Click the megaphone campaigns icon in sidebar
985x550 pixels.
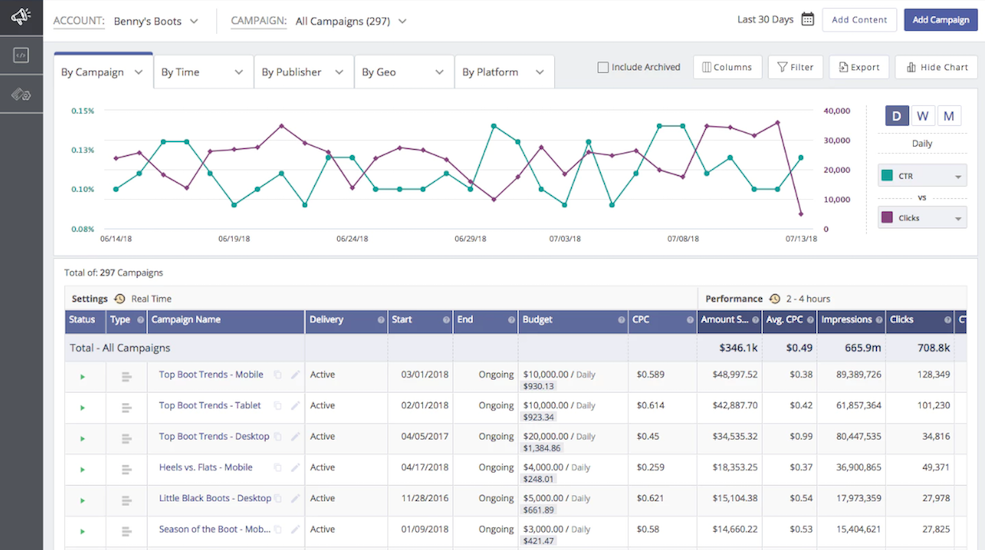[x=21, y=17]
